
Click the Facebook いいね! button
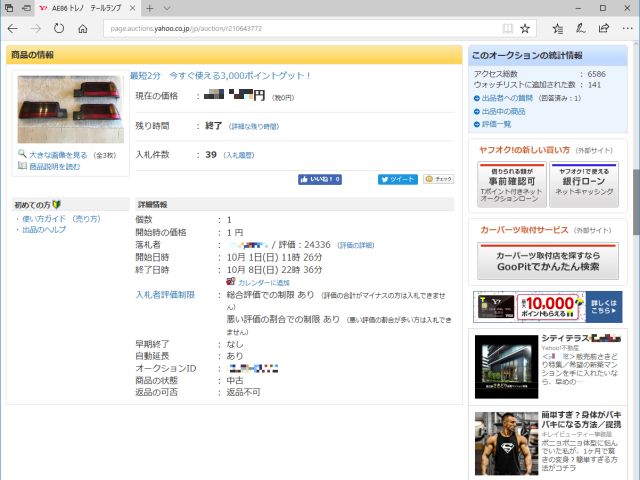click(x=320, y=179)
